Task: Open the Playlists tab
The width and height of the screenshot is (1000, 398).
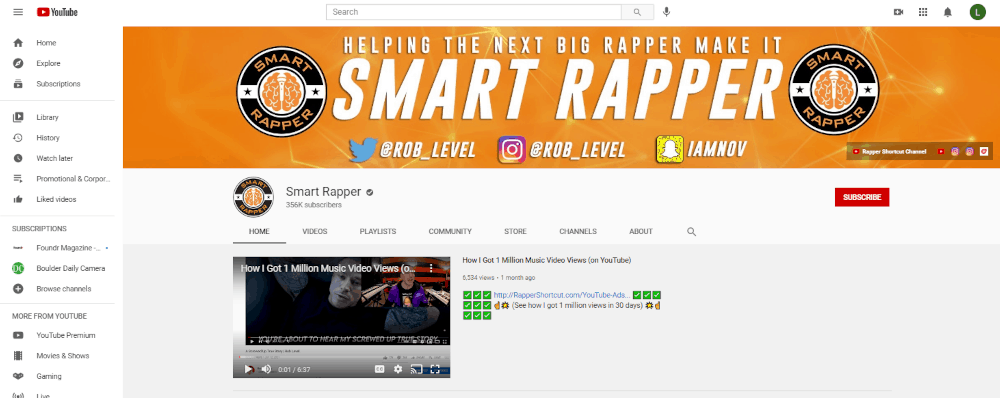Action: point(378,232)
